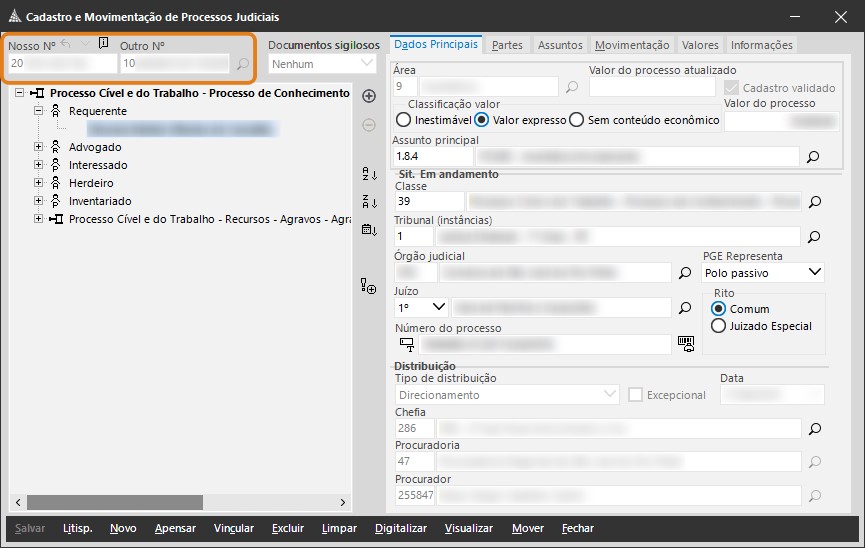
Task: Click the Digitalizar button
Action: click(x=401, y=528)
